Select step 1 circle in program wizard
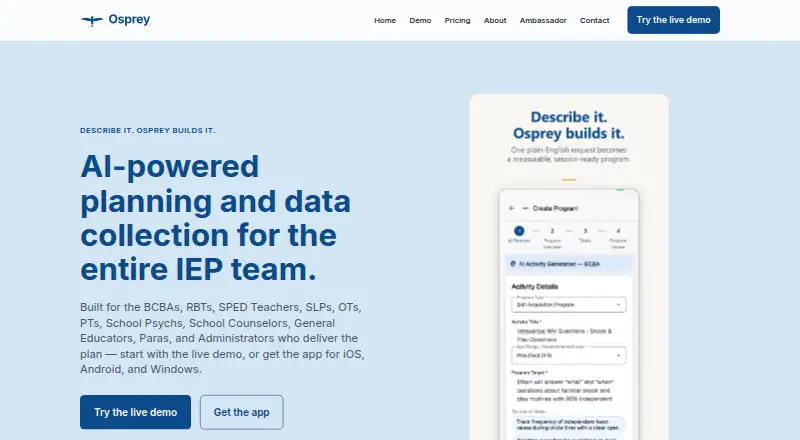 [519, 231]
